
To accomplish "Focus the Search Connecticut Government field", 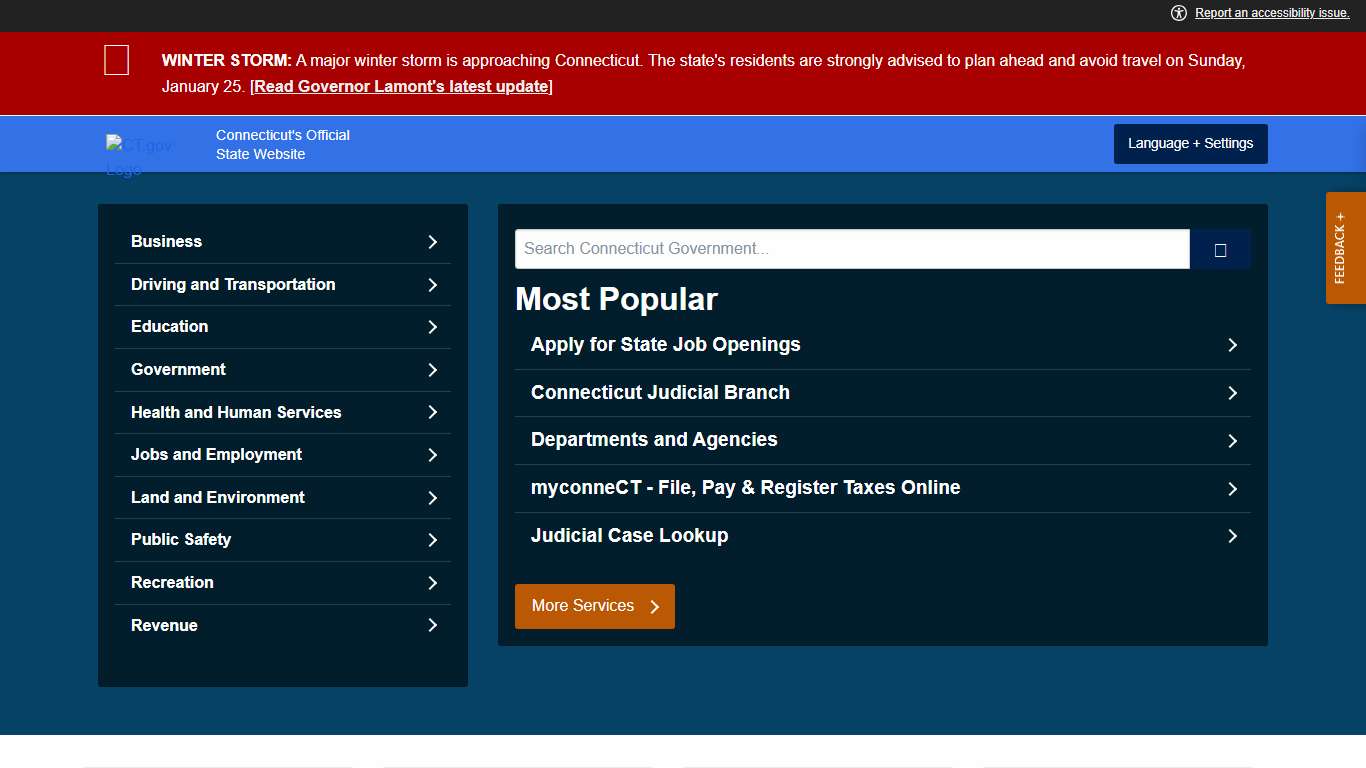I will pos(851,249).
